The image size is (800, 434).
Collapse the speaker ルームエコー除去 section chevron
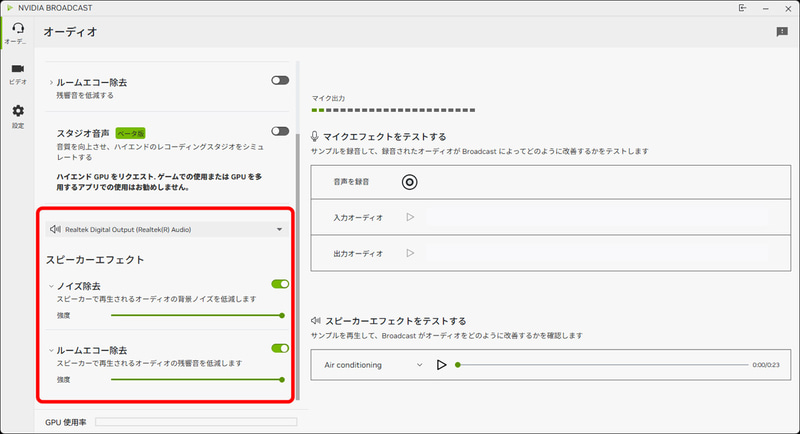[x=51, y=350]
